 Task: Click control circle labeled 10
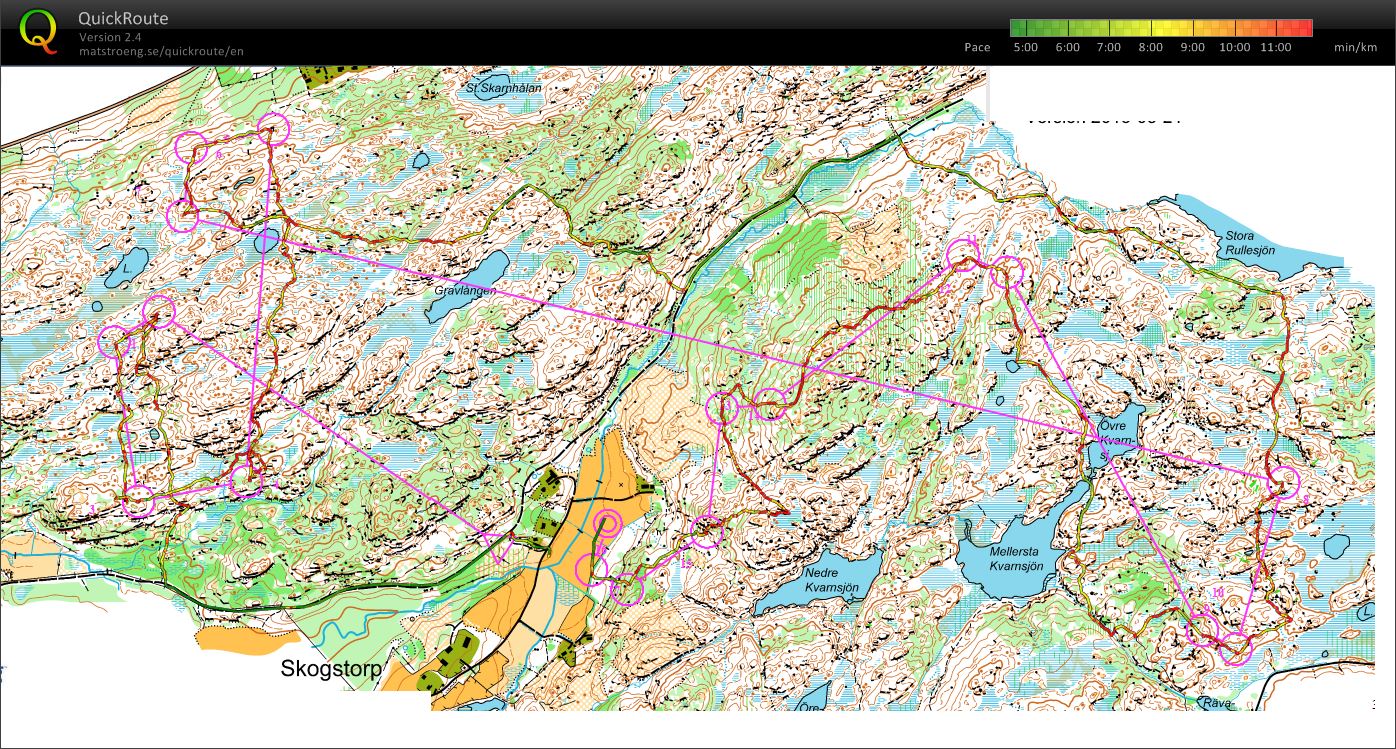[x=1202, y=628]
